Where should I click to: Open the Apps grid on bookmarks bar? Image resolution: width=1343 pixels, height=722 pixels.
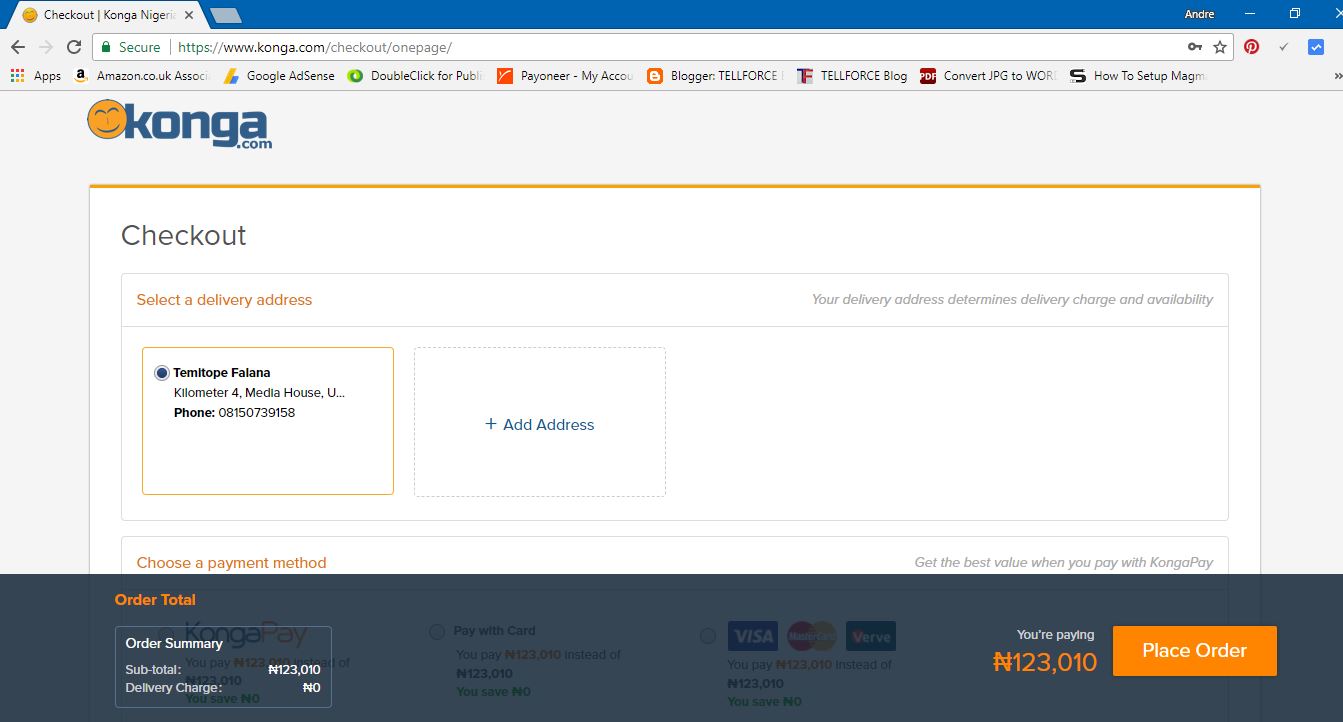tap(16, 75)
